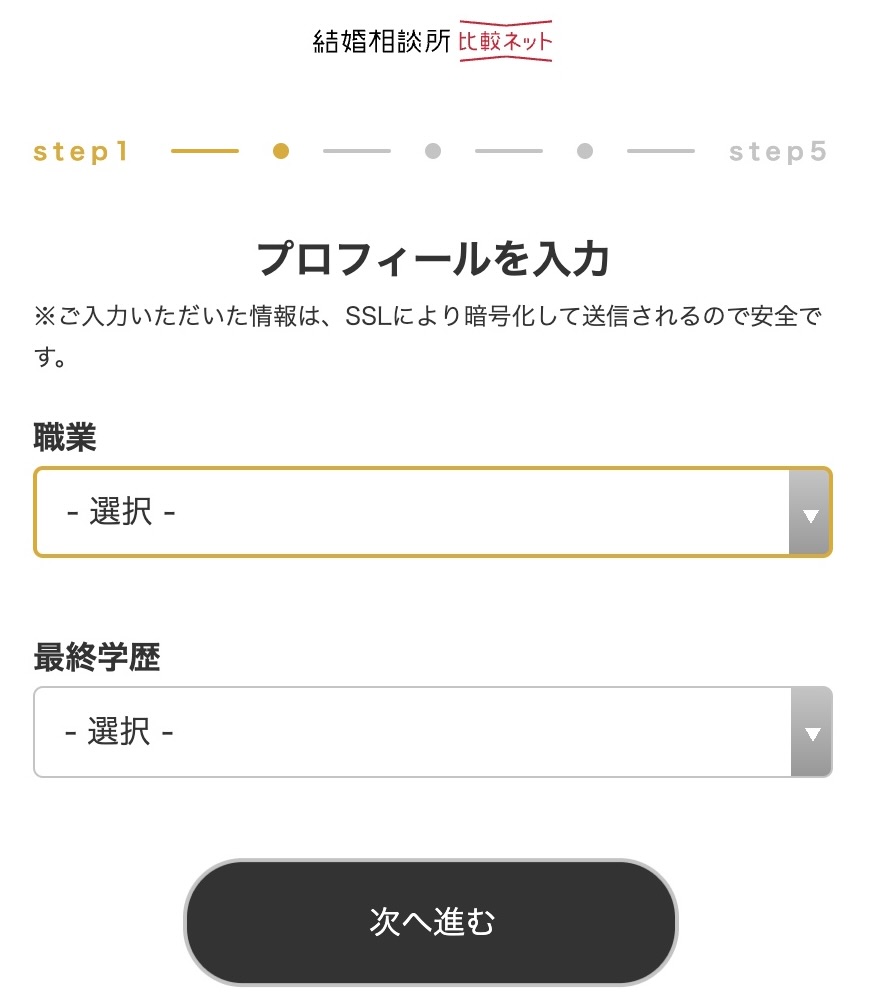Click the gray line between third and fourth dots
This screenshot has width=889, height=1008.
pyautogui.click(x=509, y=151)
